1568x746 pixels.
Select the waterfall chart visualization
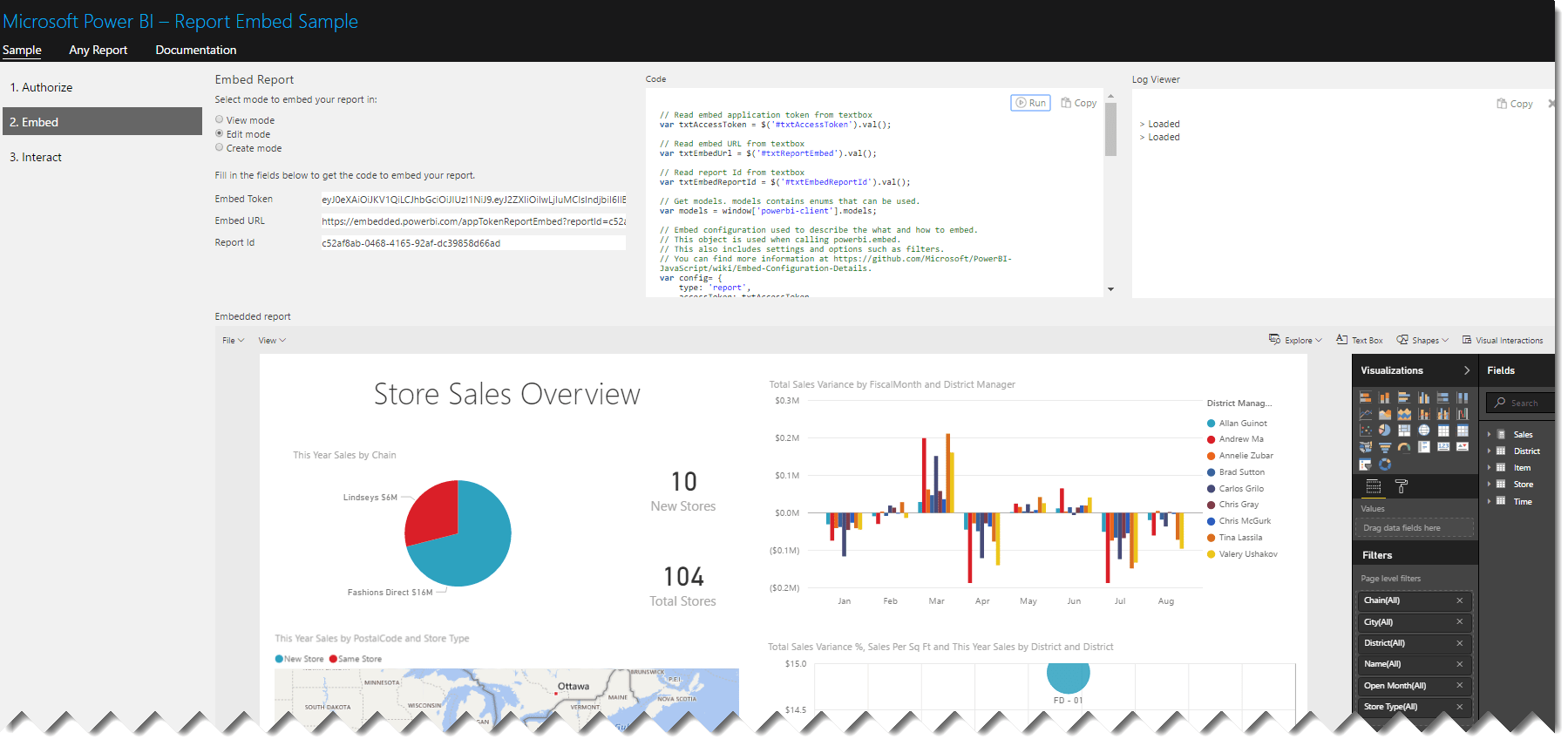pyautogui.click(x=1463, y=414)
